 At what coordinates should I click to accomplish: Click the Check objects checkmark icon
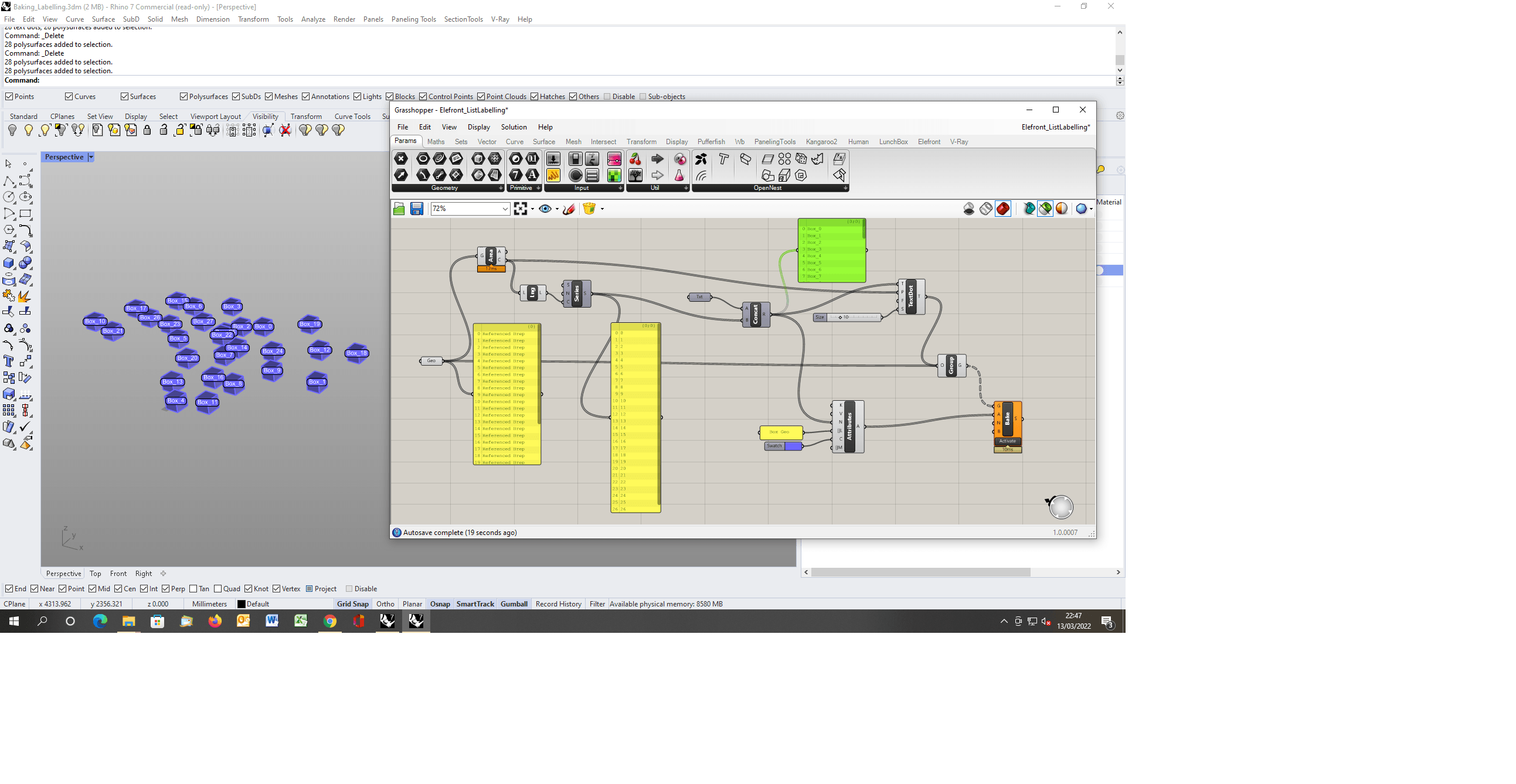pyautogui.click(x=25, y=427)
